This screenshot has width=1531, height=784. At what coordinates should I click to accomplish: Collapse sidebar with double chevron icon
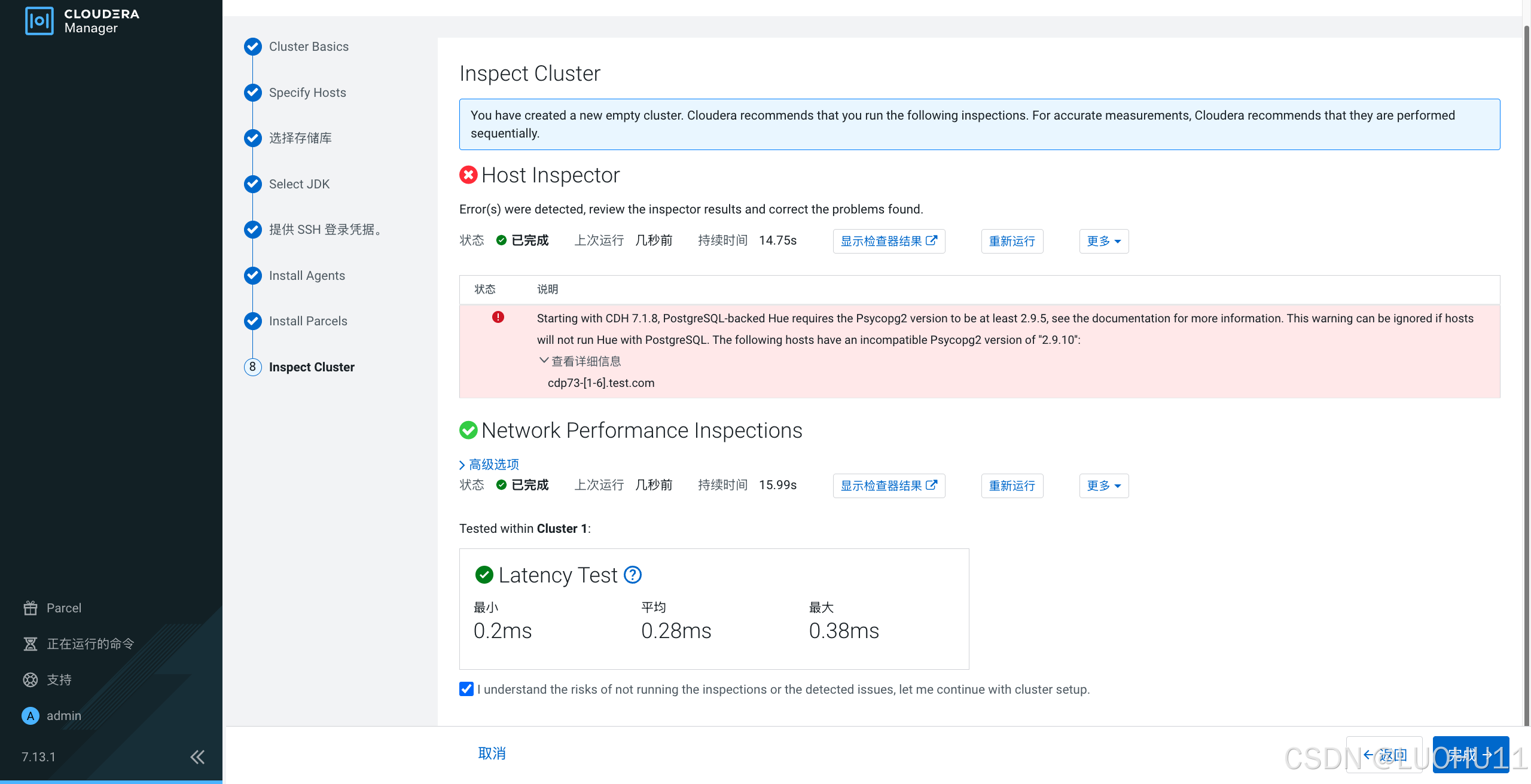click(197, 757)
